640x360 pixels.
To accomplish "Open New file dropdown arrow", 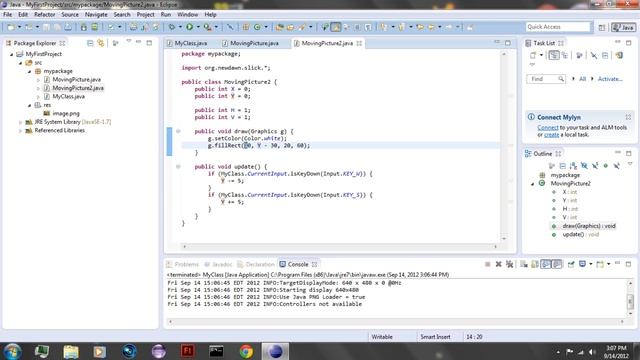I will [x=19, y=27].
